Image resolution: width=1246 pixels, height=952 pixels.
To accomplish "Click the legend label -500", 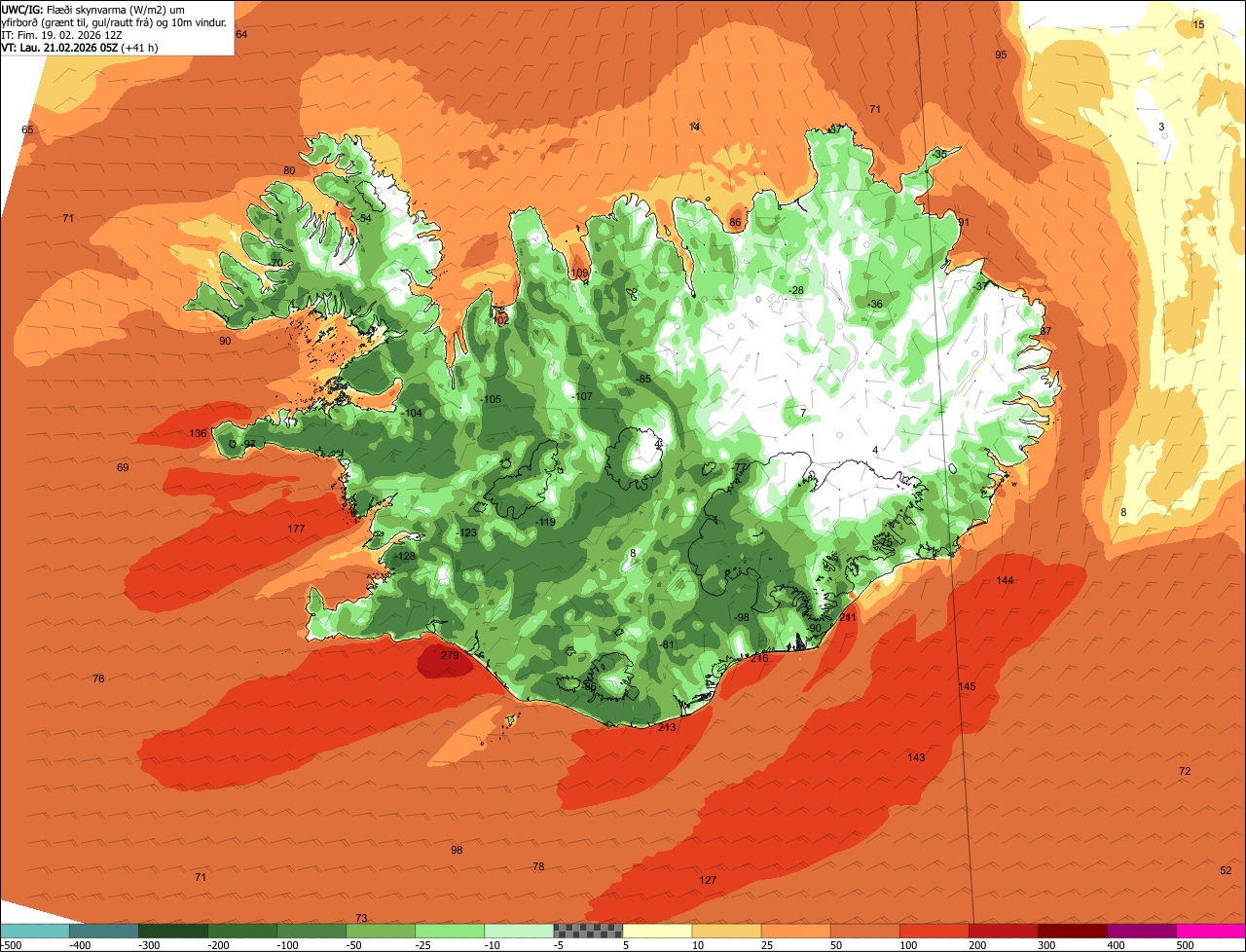I will (12, 945).
